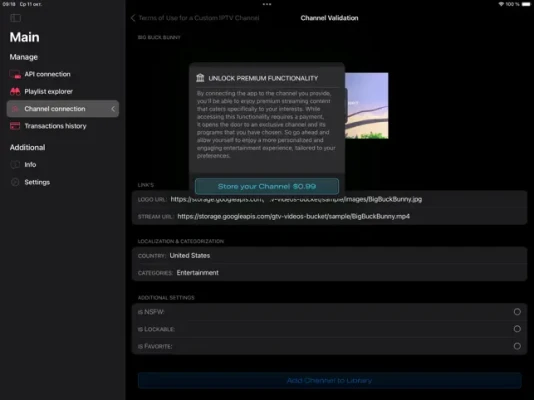Click the Transactions history card icon
Viewport: 534px width, 400px height.
point(15,126)
